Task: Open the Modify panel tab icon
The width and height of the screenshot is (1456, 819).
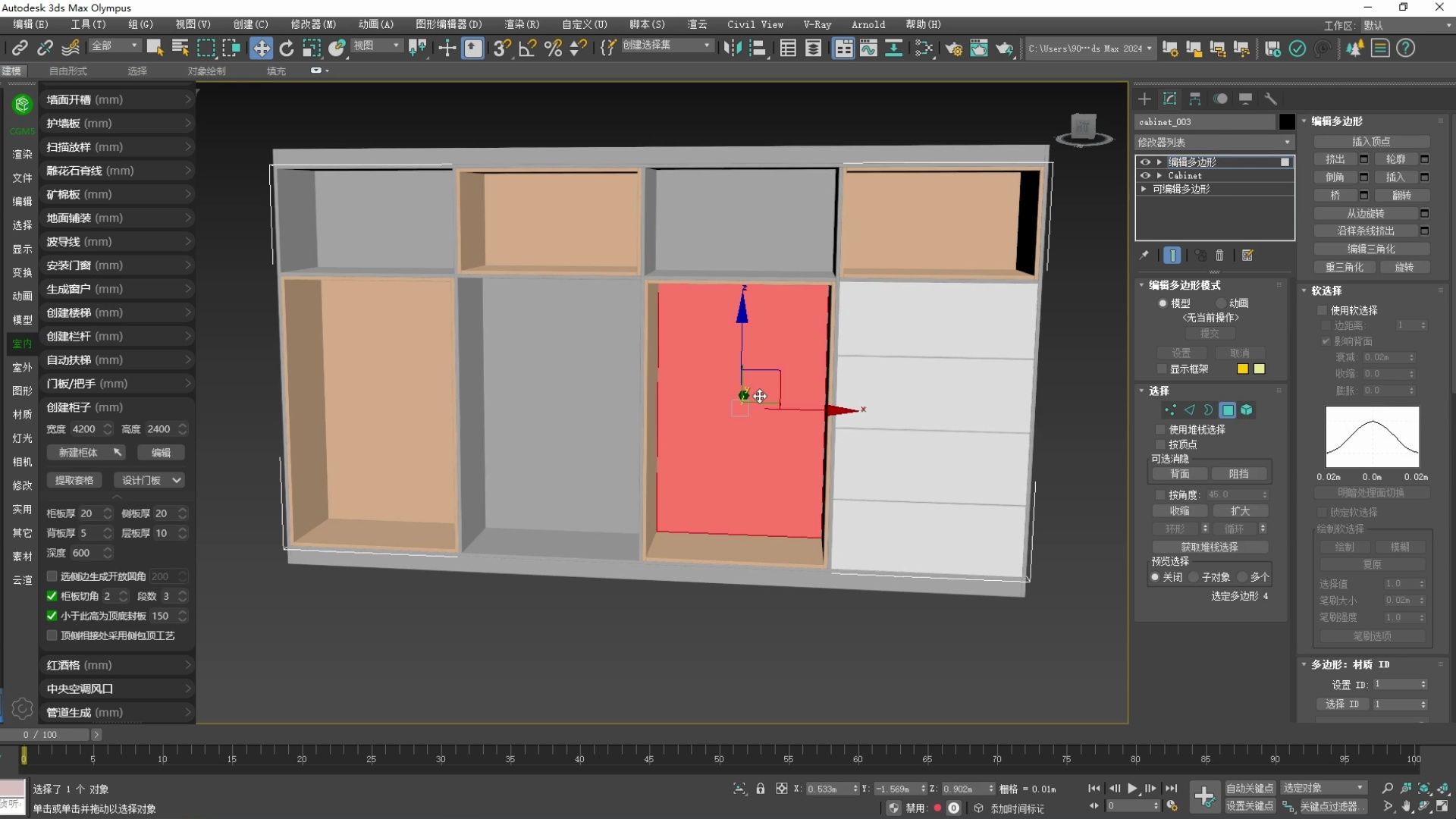Action: pyautogui.click(x=1169, y=99)
